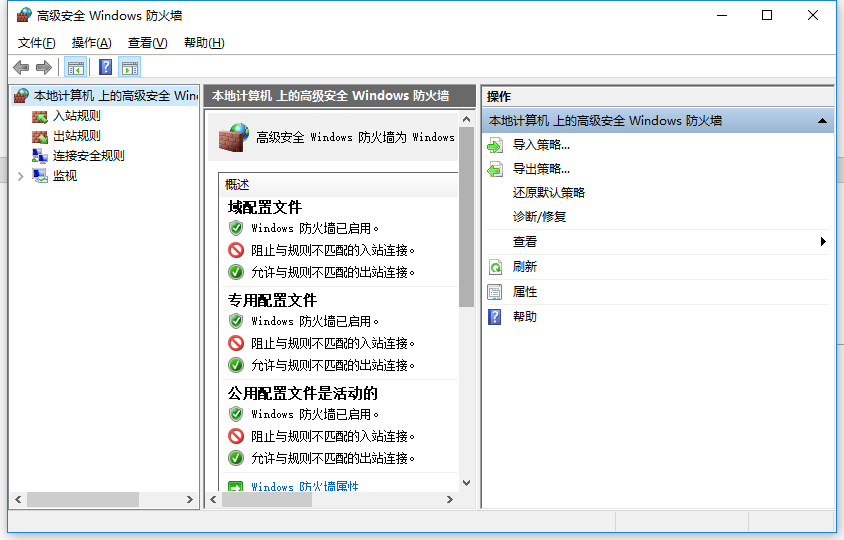
Task: Click right arrow of tree pane scrollbar
Action: click(189, 500)
